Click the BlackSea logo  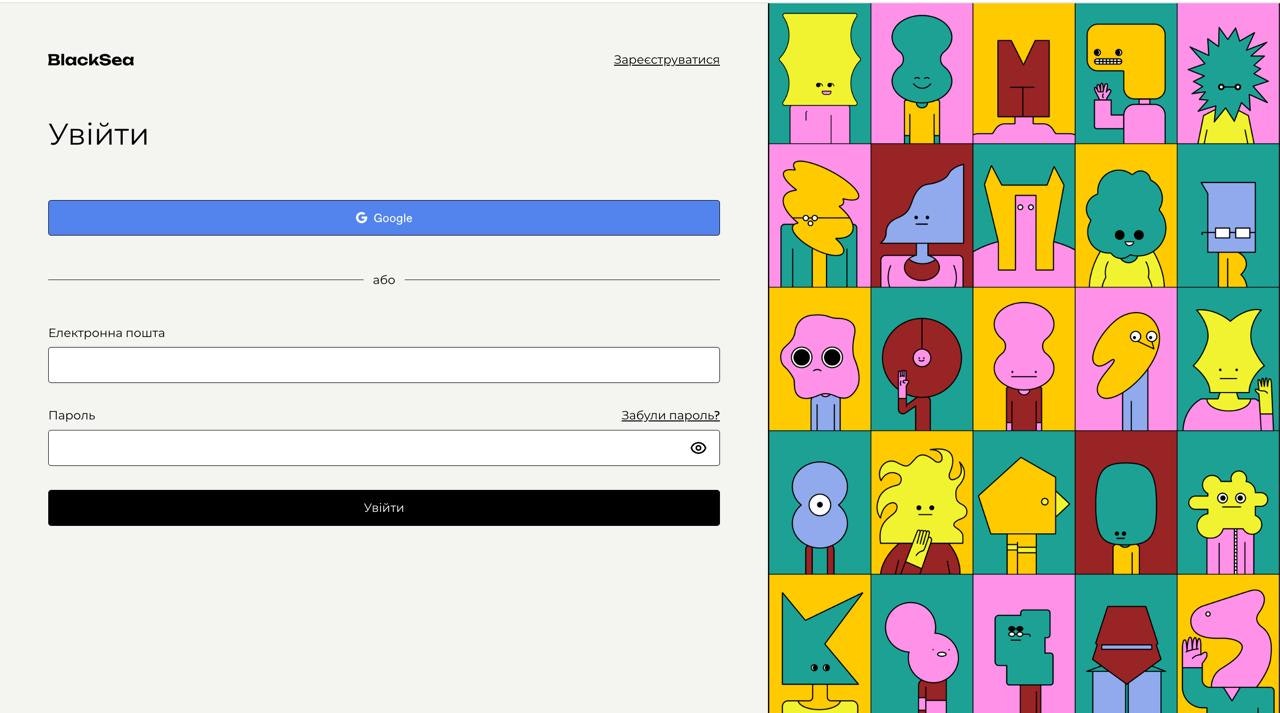point(91,60)
